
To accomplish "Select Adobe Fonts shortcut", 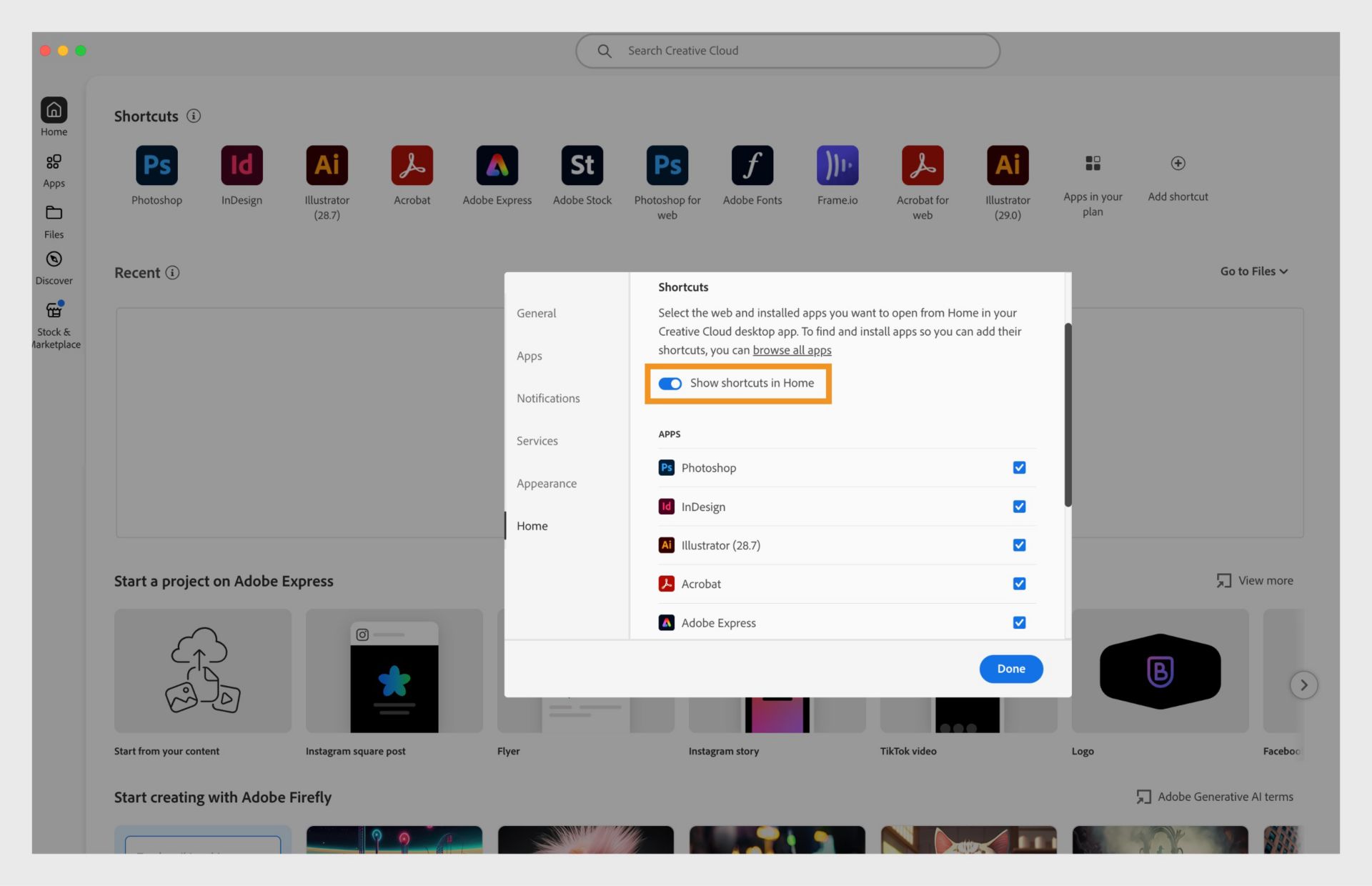I will click(752, 165).
